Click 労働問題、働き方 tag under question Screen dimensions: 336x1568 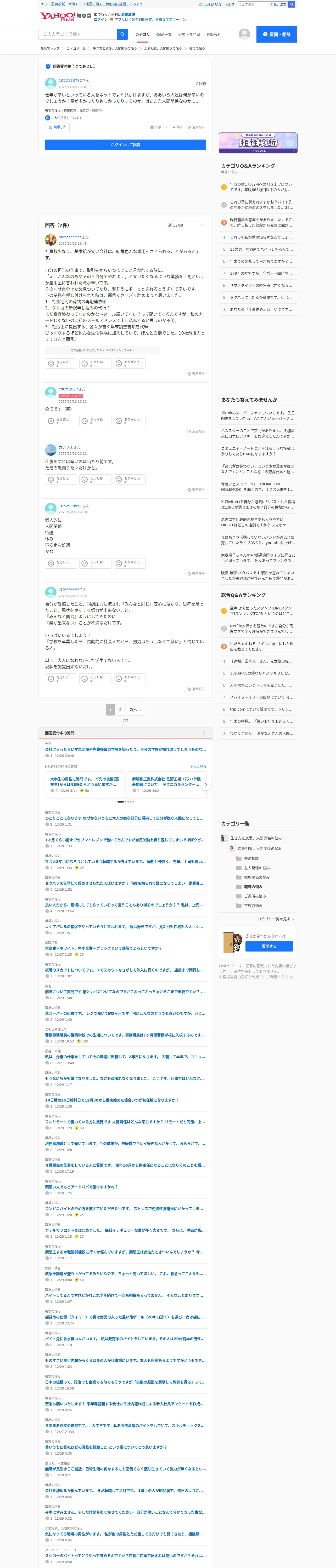(x=76, y=111)
